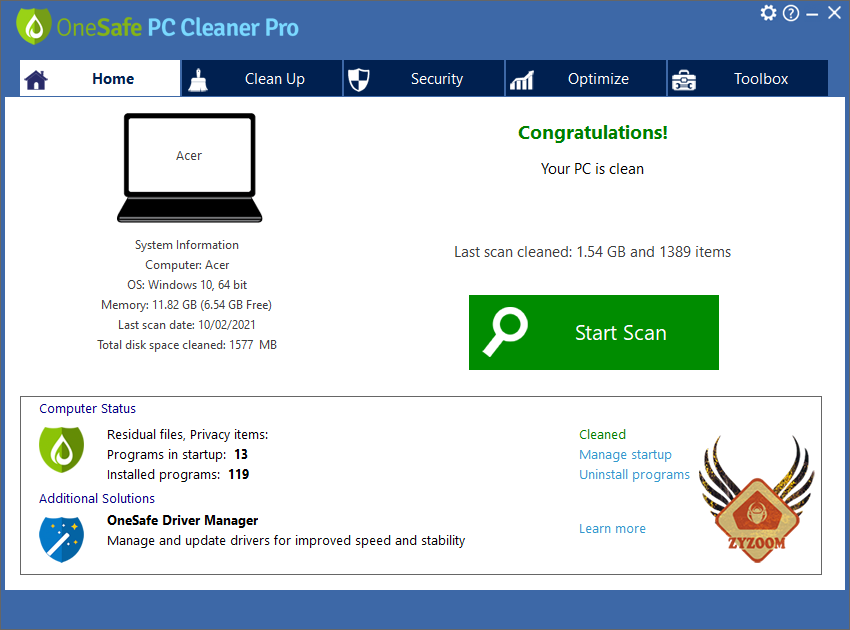The image size is (850, 630).
Task: Click the blue Driver Manager wand icon
Action: pos(62,539)
